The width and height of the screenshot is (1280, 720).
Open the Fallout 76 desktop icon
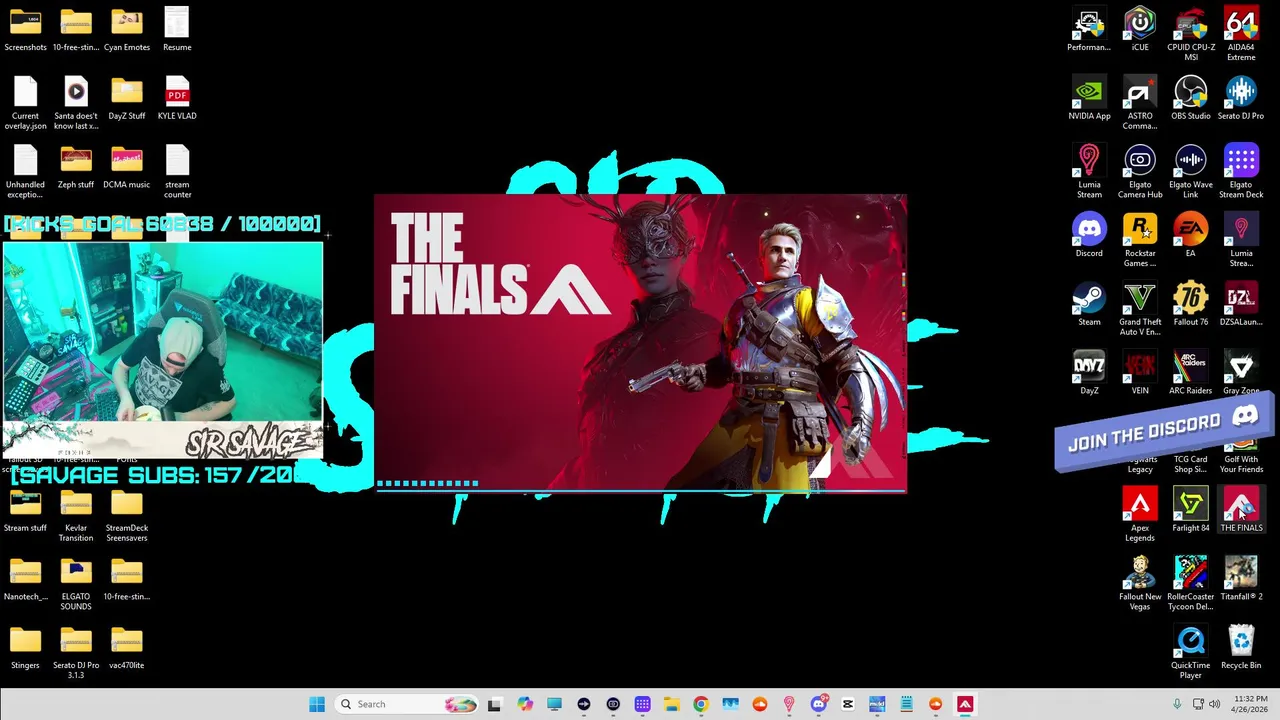[1190, 305]
